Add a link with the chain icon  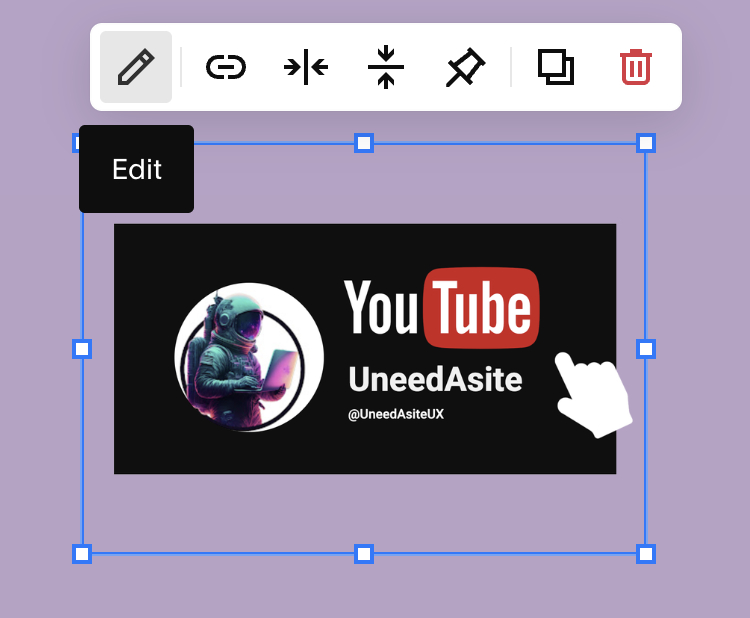[x=226, y=67]
